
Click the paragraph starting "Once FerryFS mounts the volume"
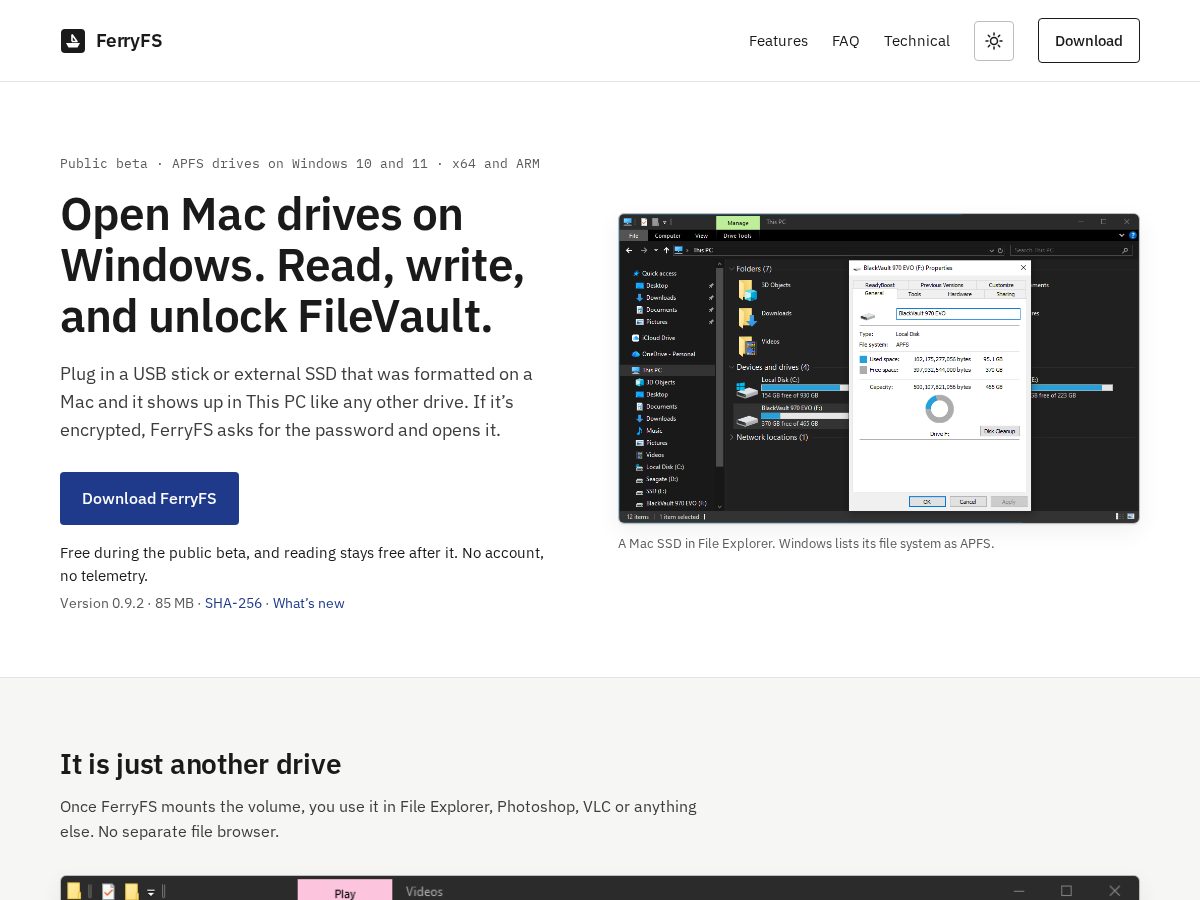[x=378, y=819]
